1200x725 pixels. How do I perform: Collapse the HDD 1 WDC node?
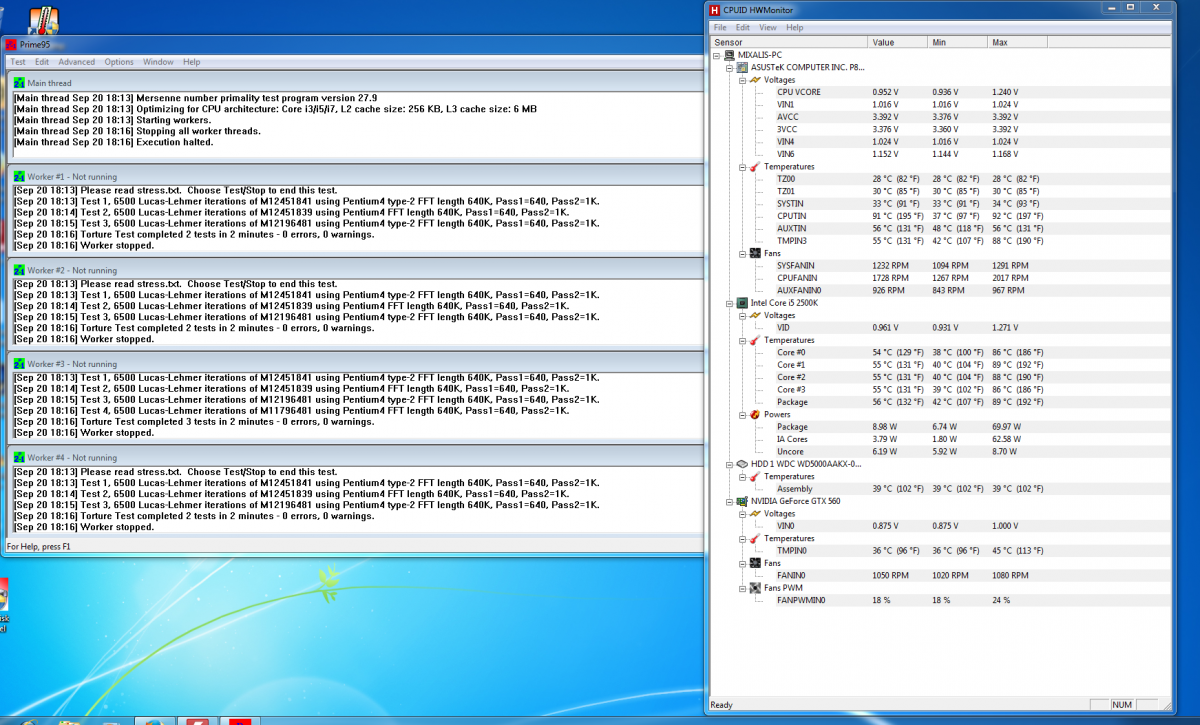point(730,464)
